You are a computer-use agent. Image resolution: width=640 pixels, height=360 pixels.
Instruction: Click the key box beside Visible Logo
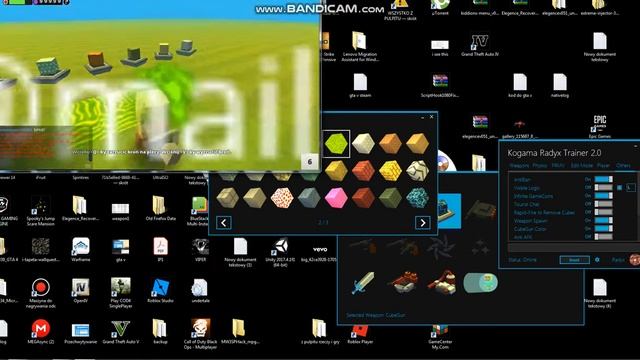[x=631, y=187]
